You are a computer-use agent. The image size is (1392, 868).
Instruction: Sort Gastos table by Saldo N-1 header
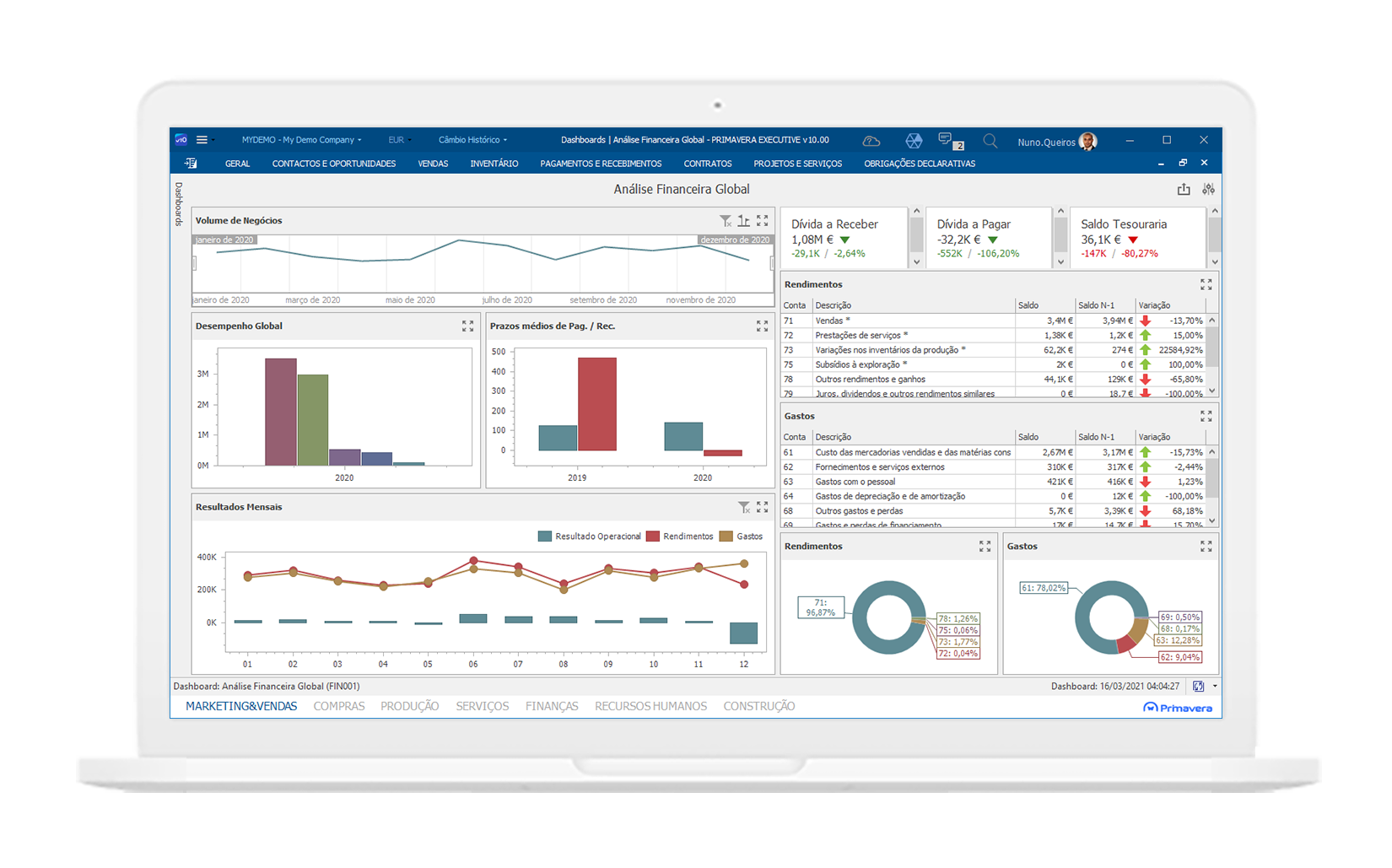[x=1104, y=437]
